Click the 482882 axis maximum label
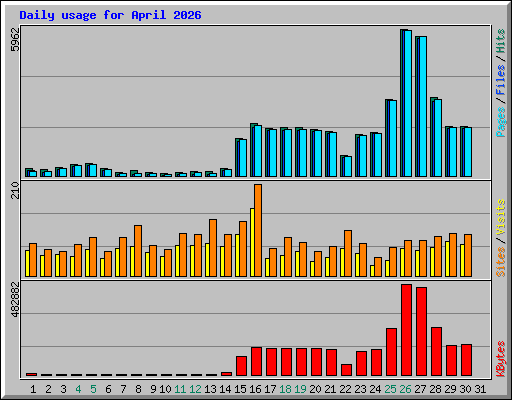The width and height of the screenshot is (512, 400). click(15, 299)
